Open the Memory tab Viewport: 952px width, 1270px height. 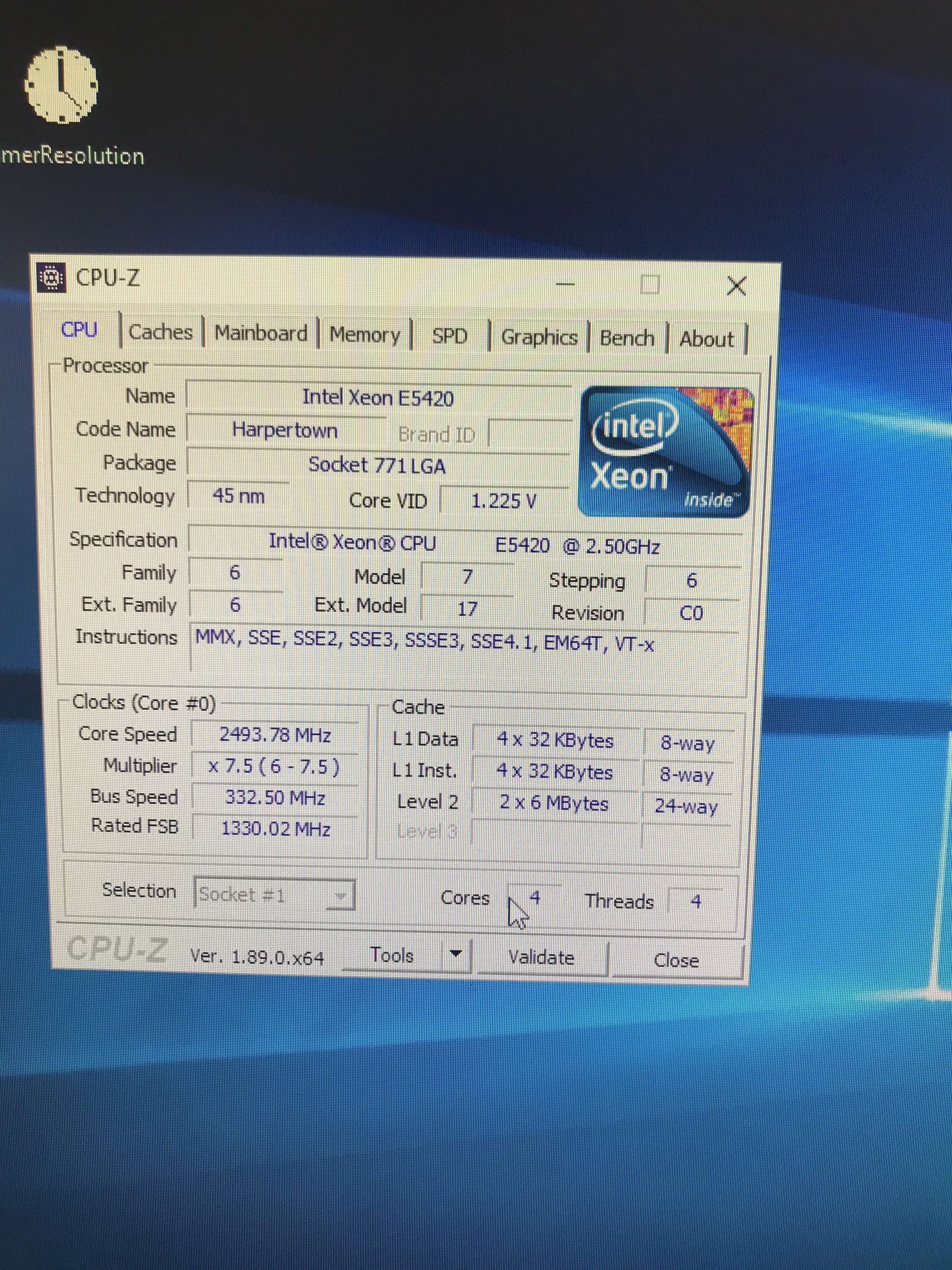coord(364,335)
